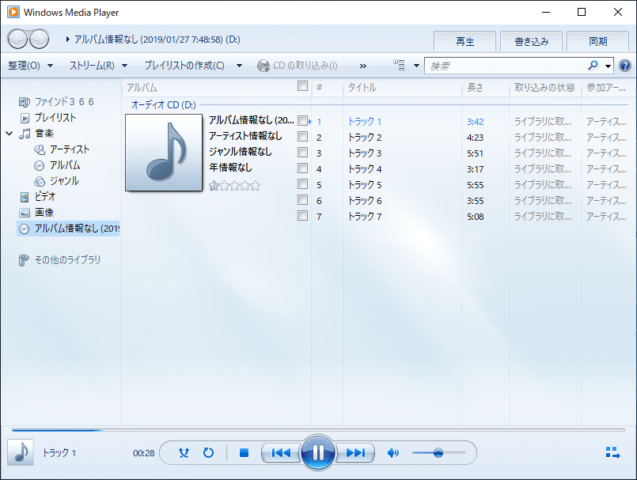Viewport: 637px width, 480px height.
Task: Click the album art music note thumbnail
Action: tap(164, 152)
